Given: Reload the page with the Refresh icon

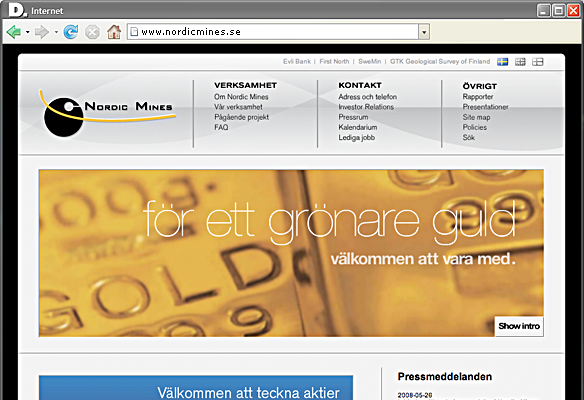Looking at the screenshot, I should 71,32.
